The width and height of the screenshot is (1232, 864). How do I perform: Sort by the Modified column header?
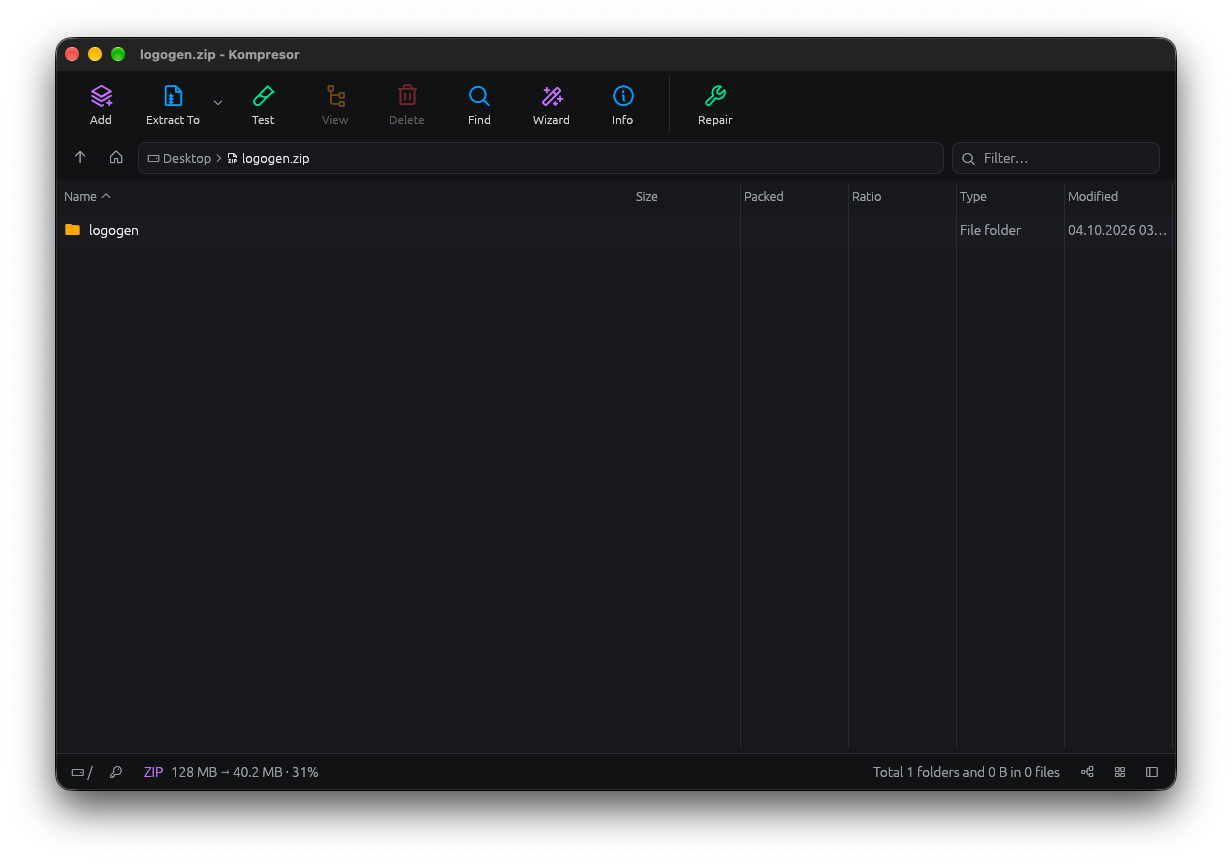1093,197
